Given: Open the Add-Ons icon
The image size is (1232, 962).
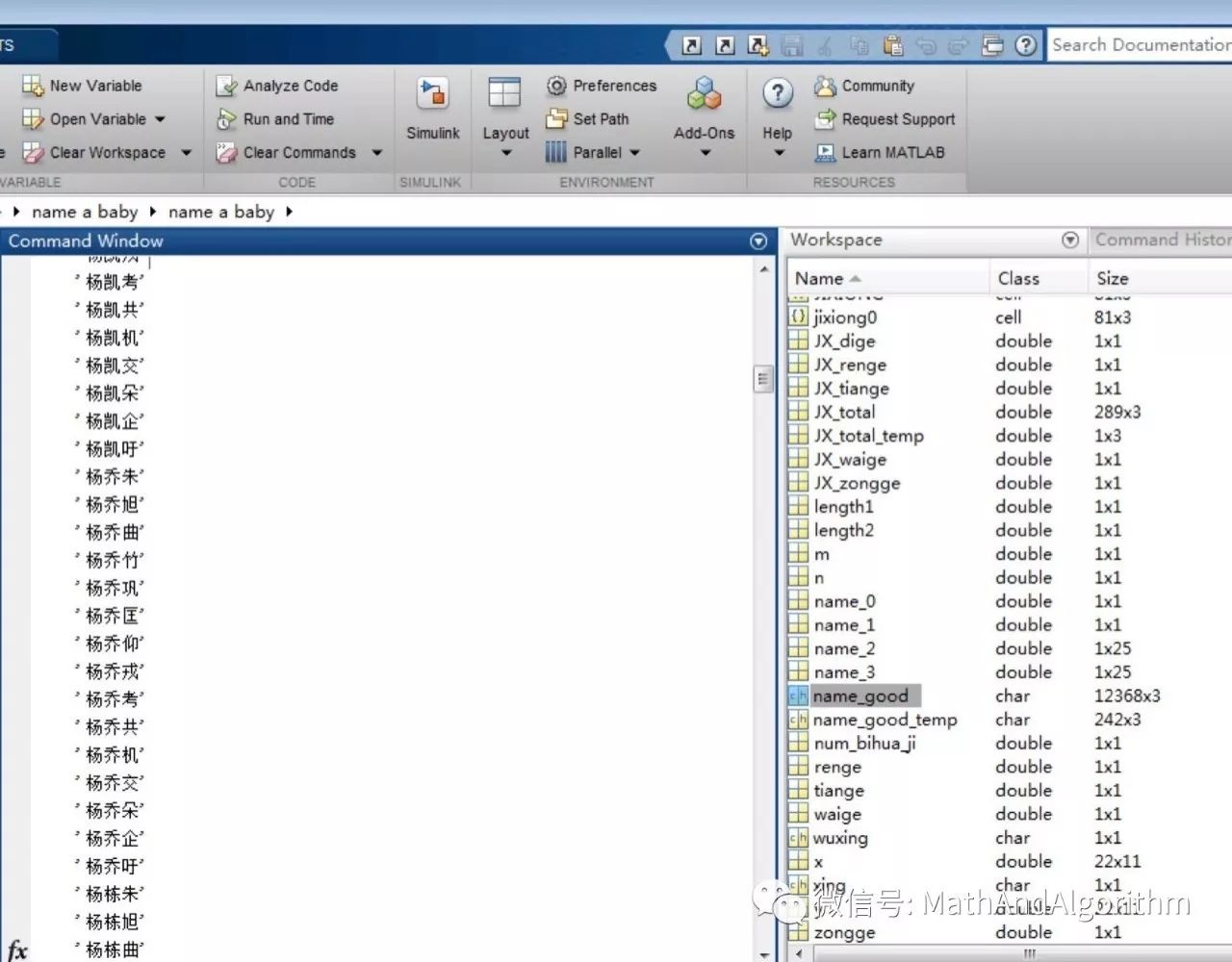Looking at the screenshot, I should click(x=704, y=94).
